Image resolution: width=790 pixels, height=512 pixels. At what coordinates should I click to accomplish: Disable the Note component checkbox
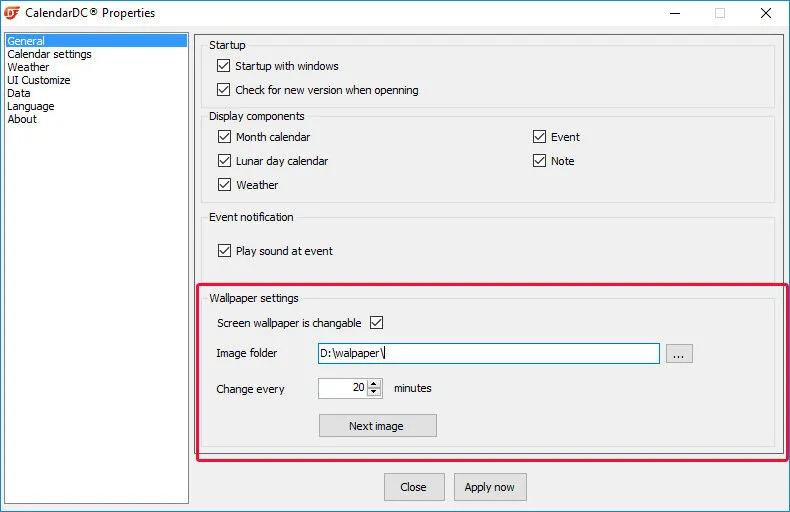(540, 161)
